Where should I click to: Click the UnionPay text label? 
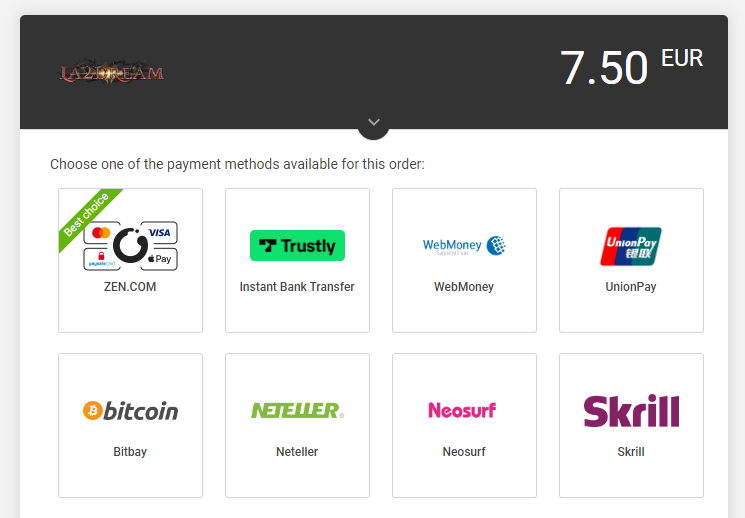pyautogui.click(x=631, y=287)
